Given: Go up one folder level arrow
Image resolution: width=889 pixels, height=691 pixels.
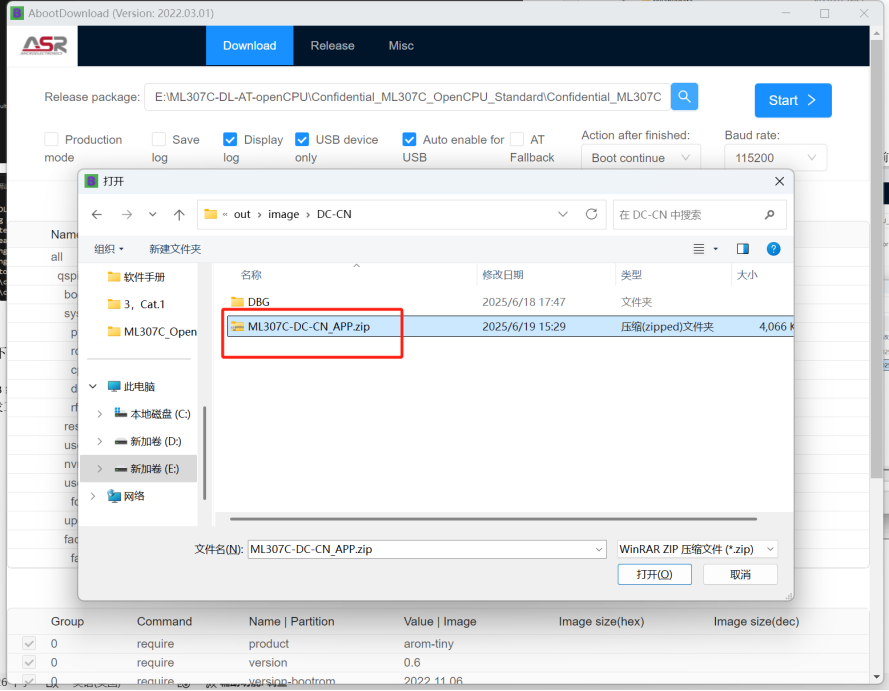Looking at the screenshot, I should [x=179, y=214].
